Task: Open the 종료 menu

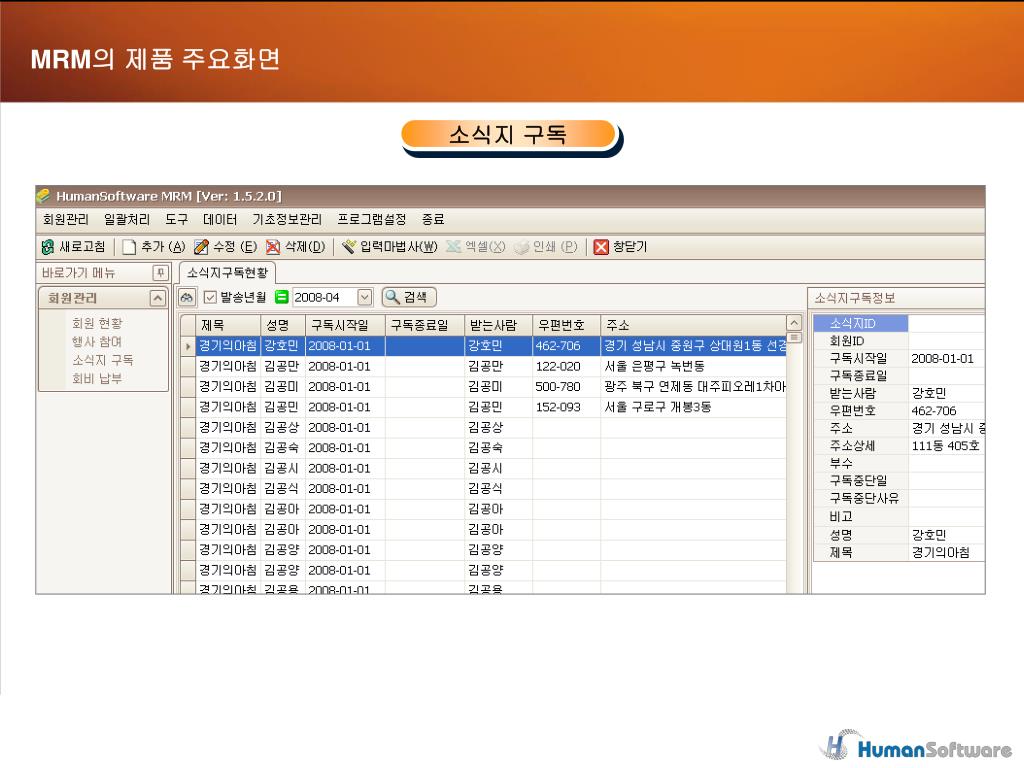Action: [432, 219]
